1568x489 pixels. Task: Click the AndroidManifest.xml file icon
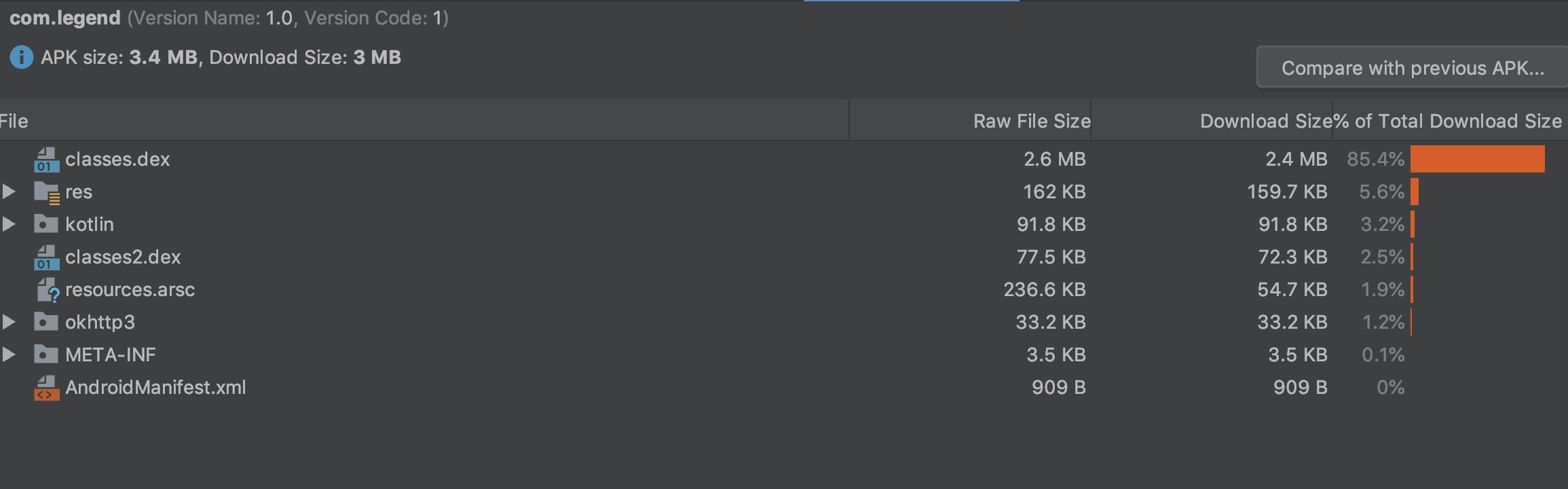point(46,388)
